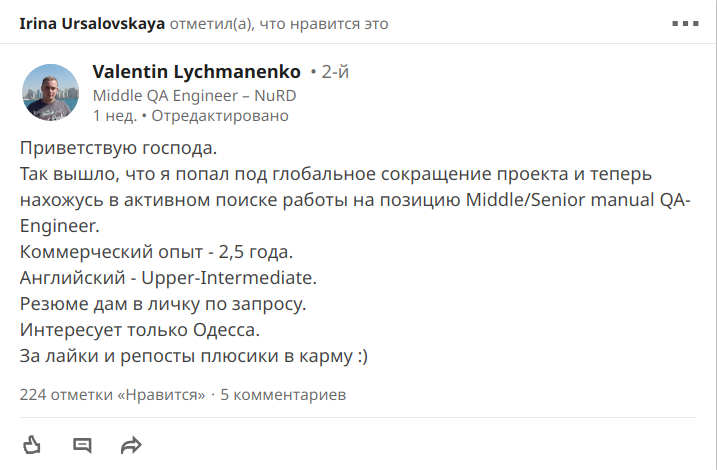Click the "отметил(а), что нравится это" text
Viewport: 717px width, 470px height.
coord(279,23)
